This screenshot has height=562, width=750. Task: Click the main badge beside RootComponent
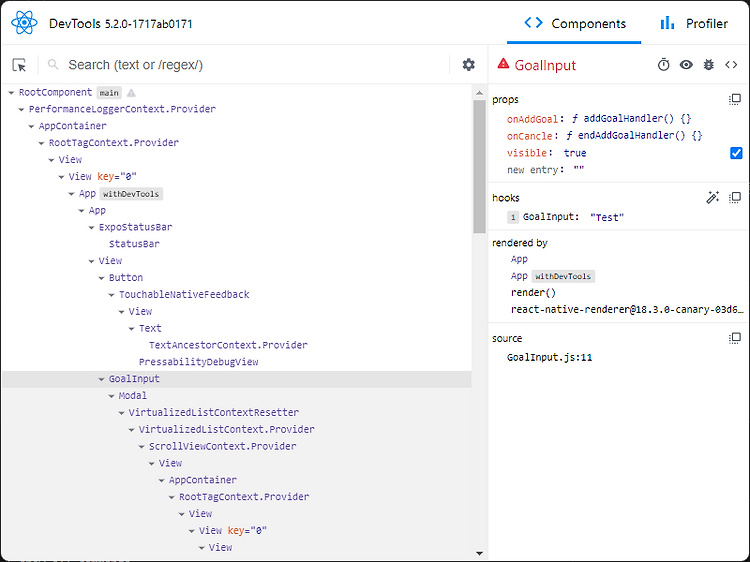[109, 93]
